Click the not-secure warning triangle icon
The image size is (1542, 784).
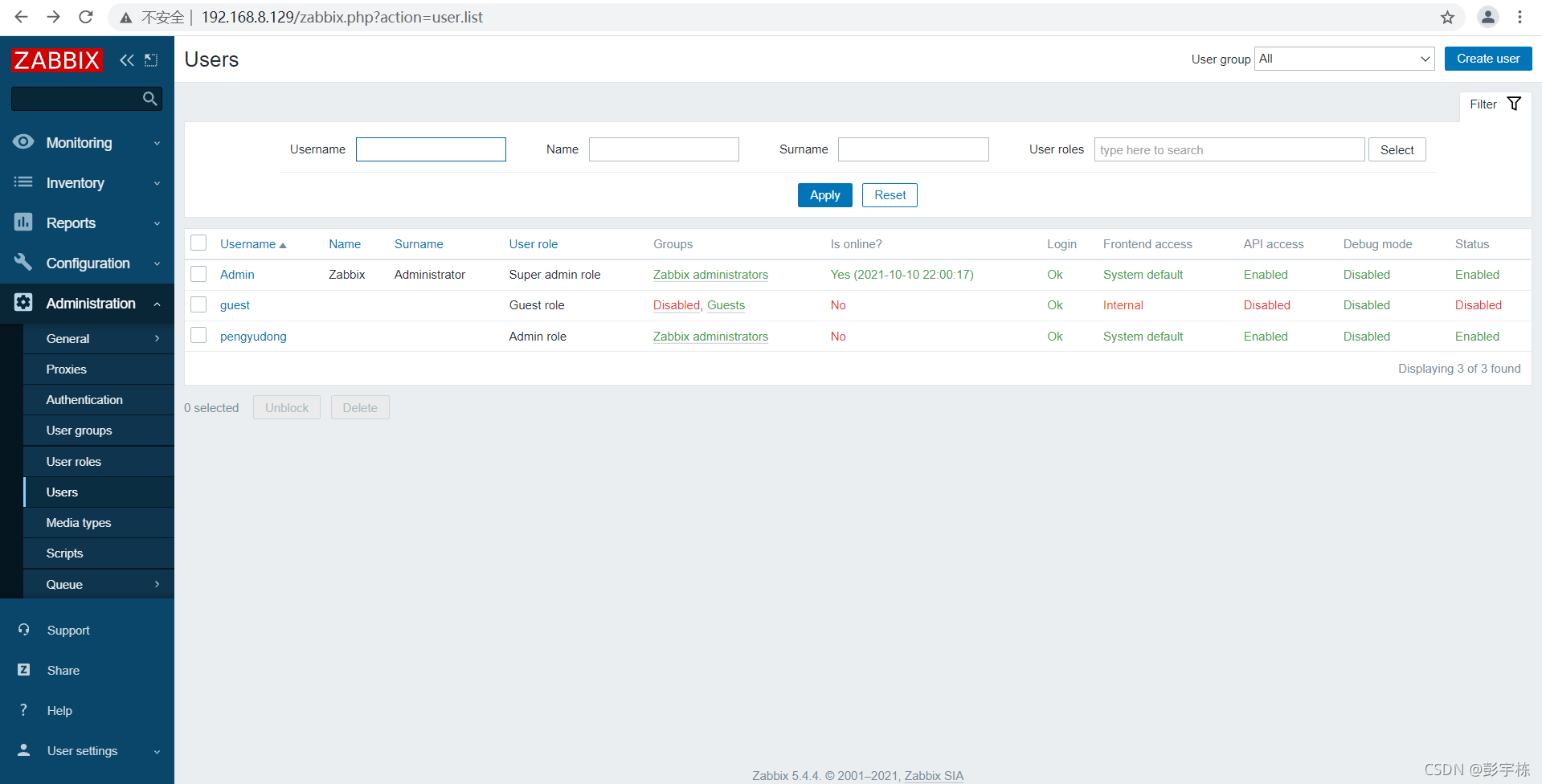pyautogui.click(x=126, y=18)
